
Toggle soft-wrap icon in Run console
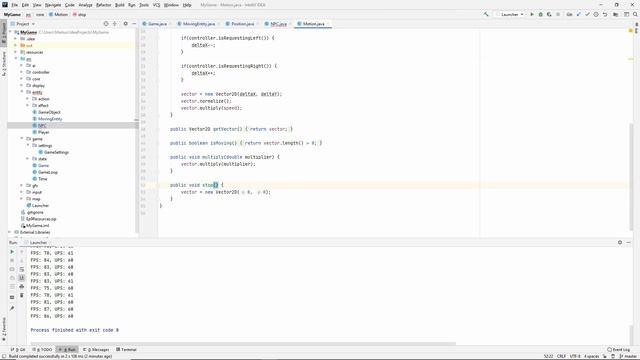coord(22,269)
